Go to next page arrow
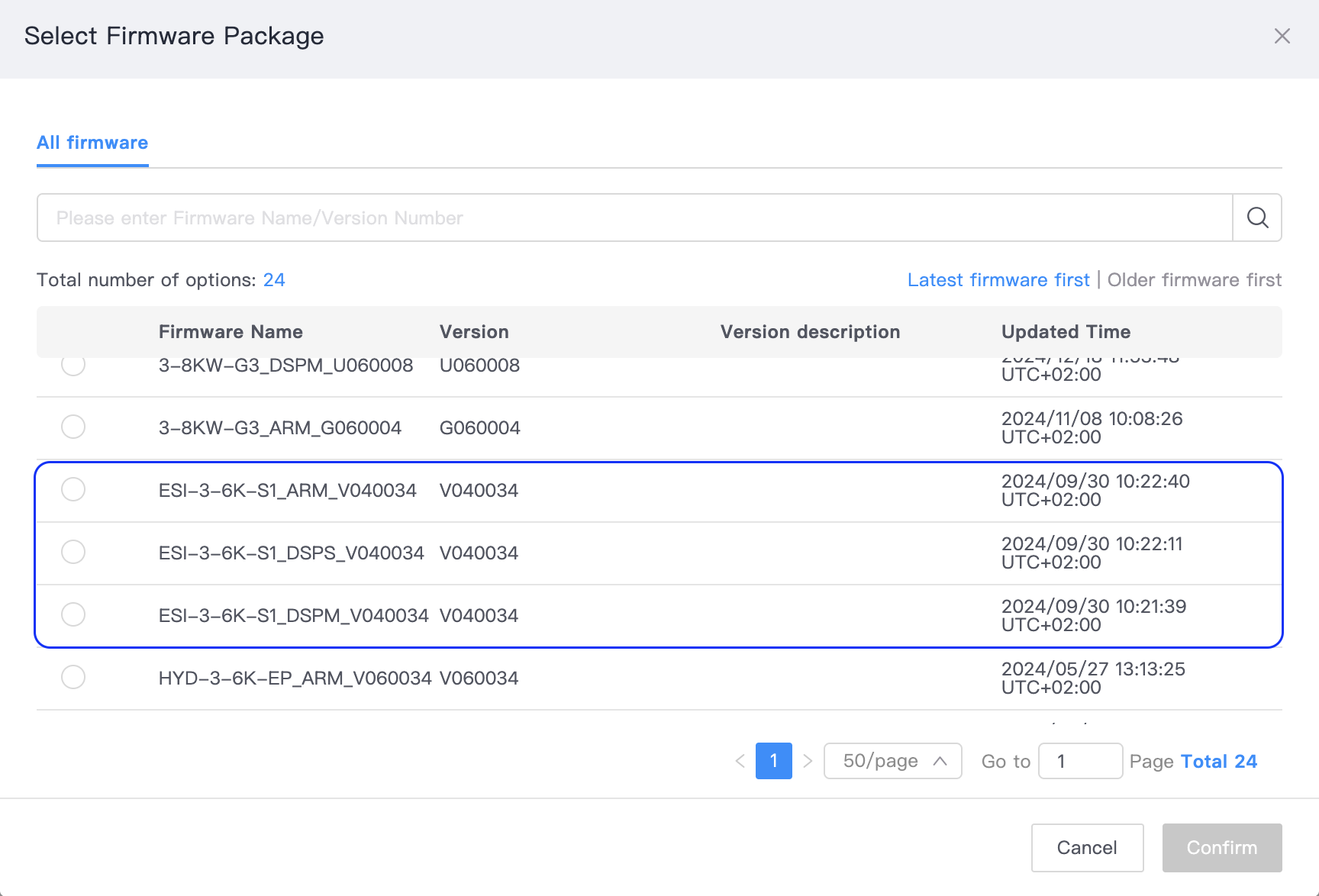 (x=808, y=761)
